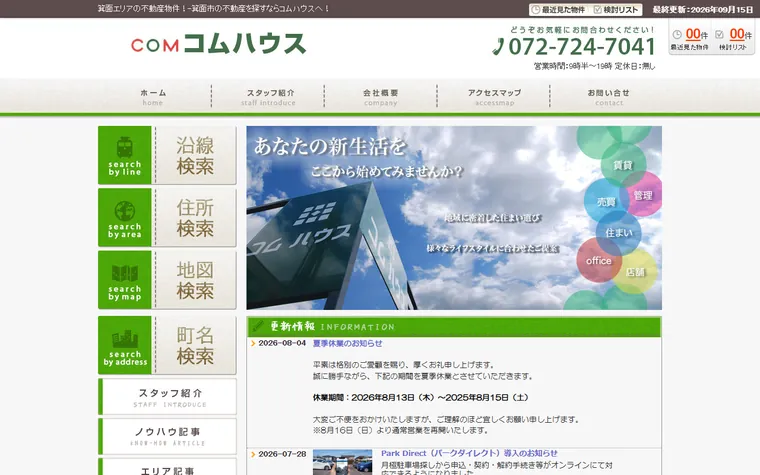Screen dimensions: 760x475
Task: Click the orange arrow beside 2026-07-28
Action: coord(253,454)
